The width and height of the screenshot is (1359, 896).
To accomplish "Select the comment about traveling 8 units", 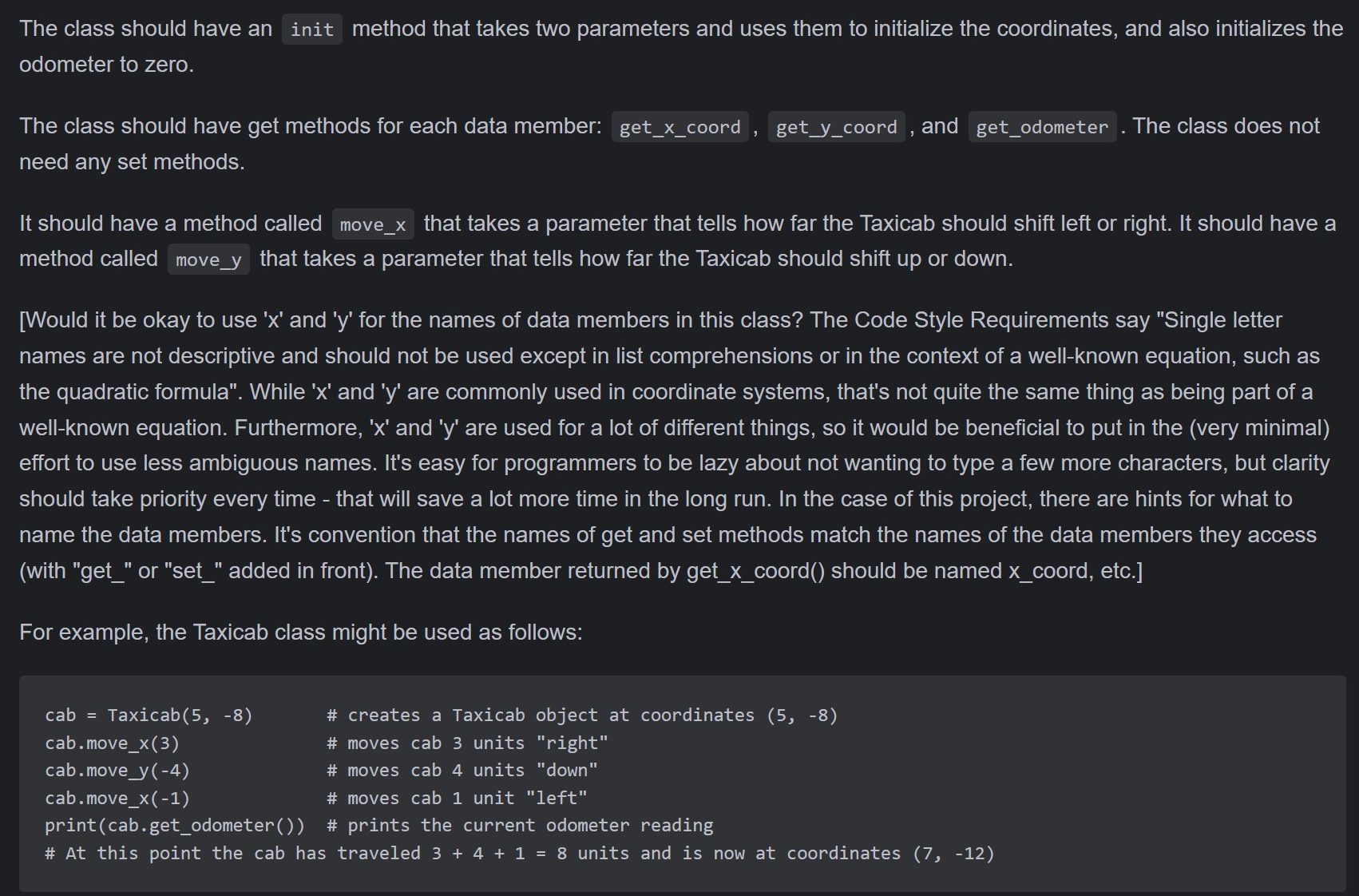I will pyautogui.click(x=519, y=853).
